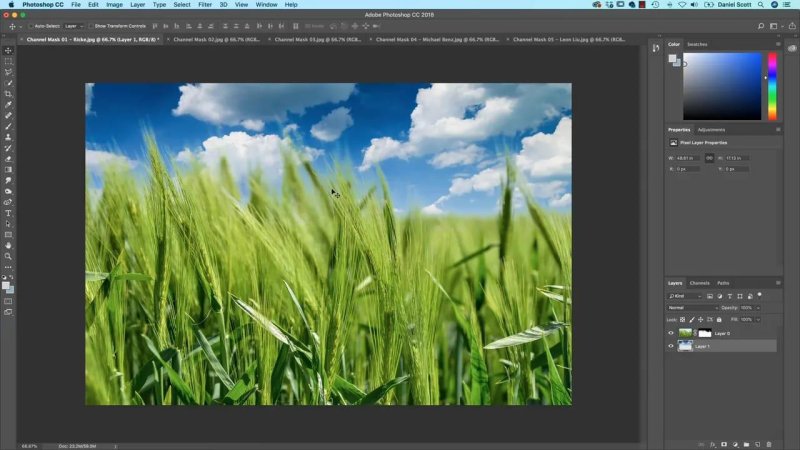The image size is (800, 450).
Task: Select the Healing Brush tool
Action: click(x=8, y=115)
